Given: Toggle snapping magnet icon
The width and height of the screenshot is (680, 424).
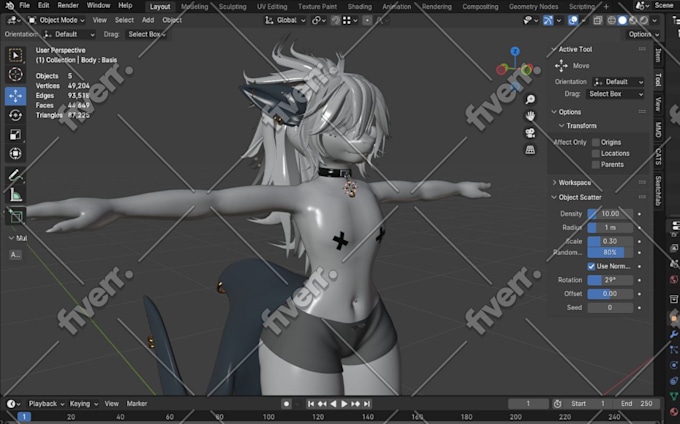Looking at the screenshot, I should (x=336, y=20).
